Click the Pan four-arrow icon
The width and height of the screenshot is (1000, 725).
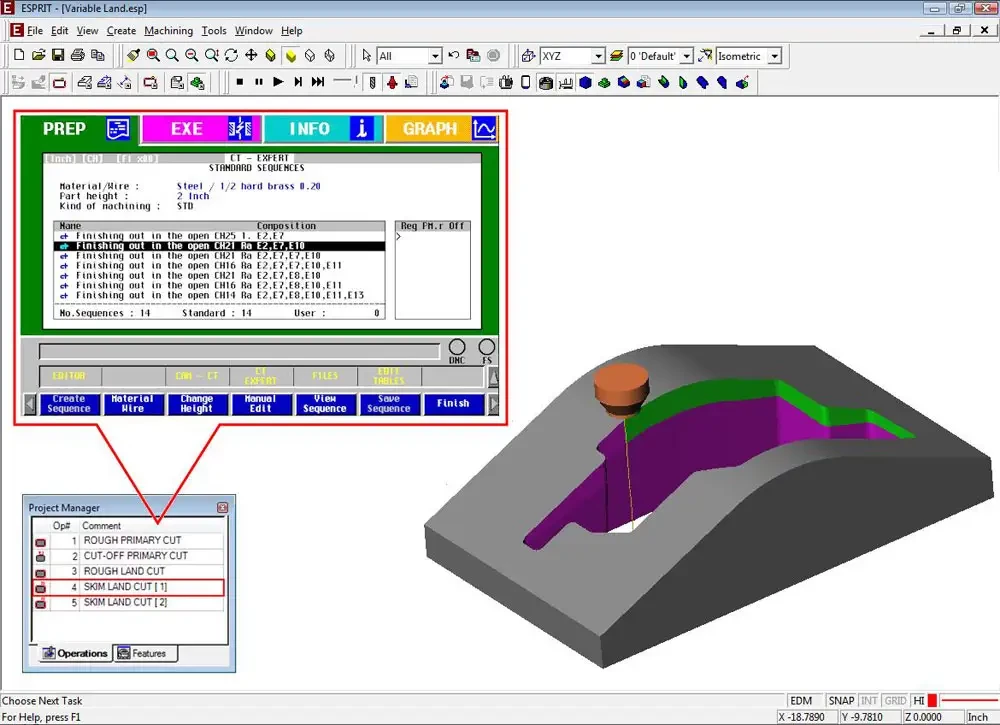click(251, 55)
